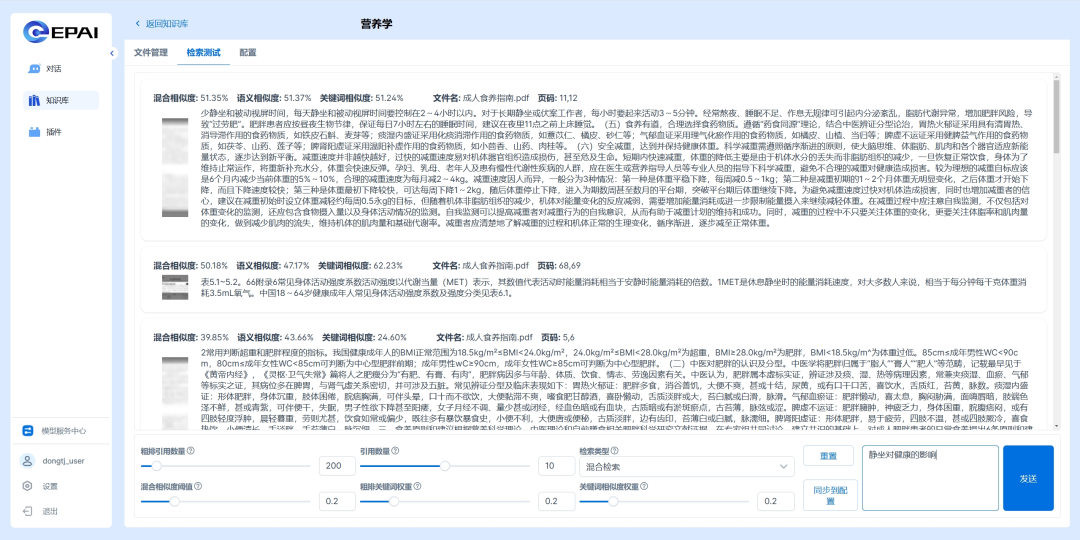Click 同步到配置 sync button
The height and width of the screenshot is (540, 1080).
[828, 494]
